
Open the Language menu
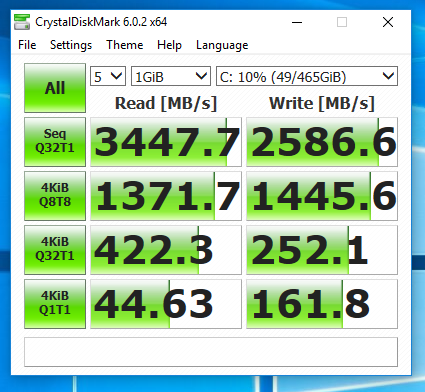pos(222,45)
